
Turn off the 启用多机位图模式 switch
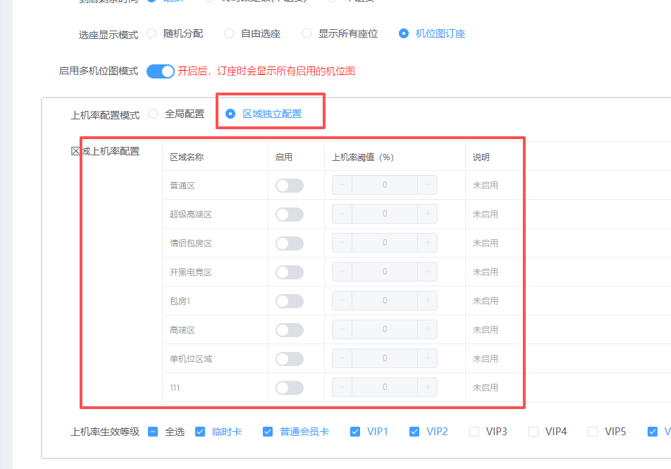coord(160,71)
